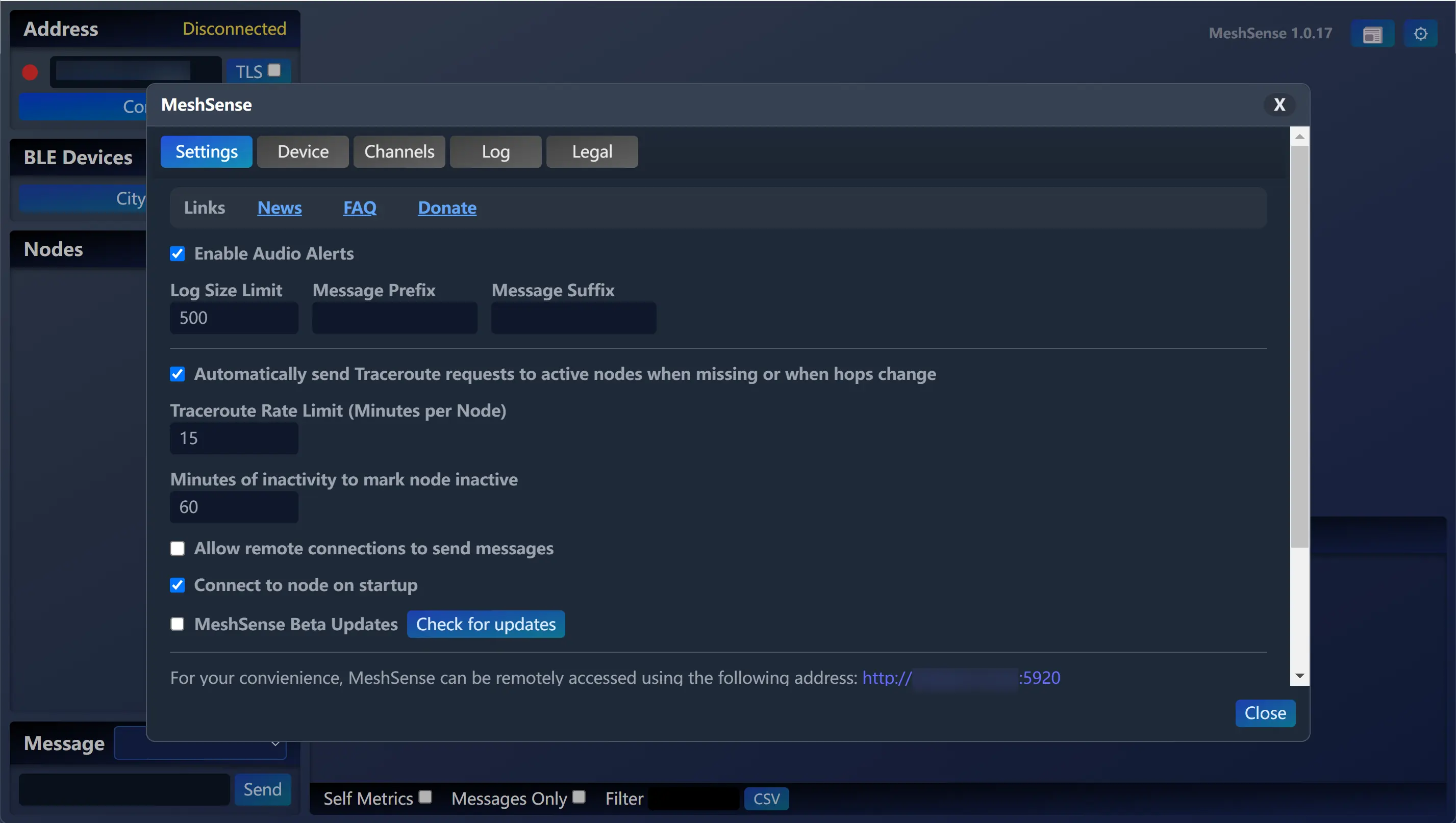Open the MeshSense news panel icon
Image resolution: width=1456 pixels, height=823 pixels.
point(1373,33)
